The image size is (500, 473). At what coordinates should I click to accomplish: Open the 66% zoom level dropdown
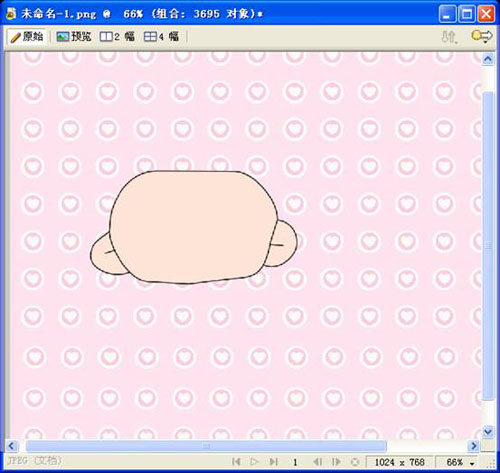[x=459, y=462]
